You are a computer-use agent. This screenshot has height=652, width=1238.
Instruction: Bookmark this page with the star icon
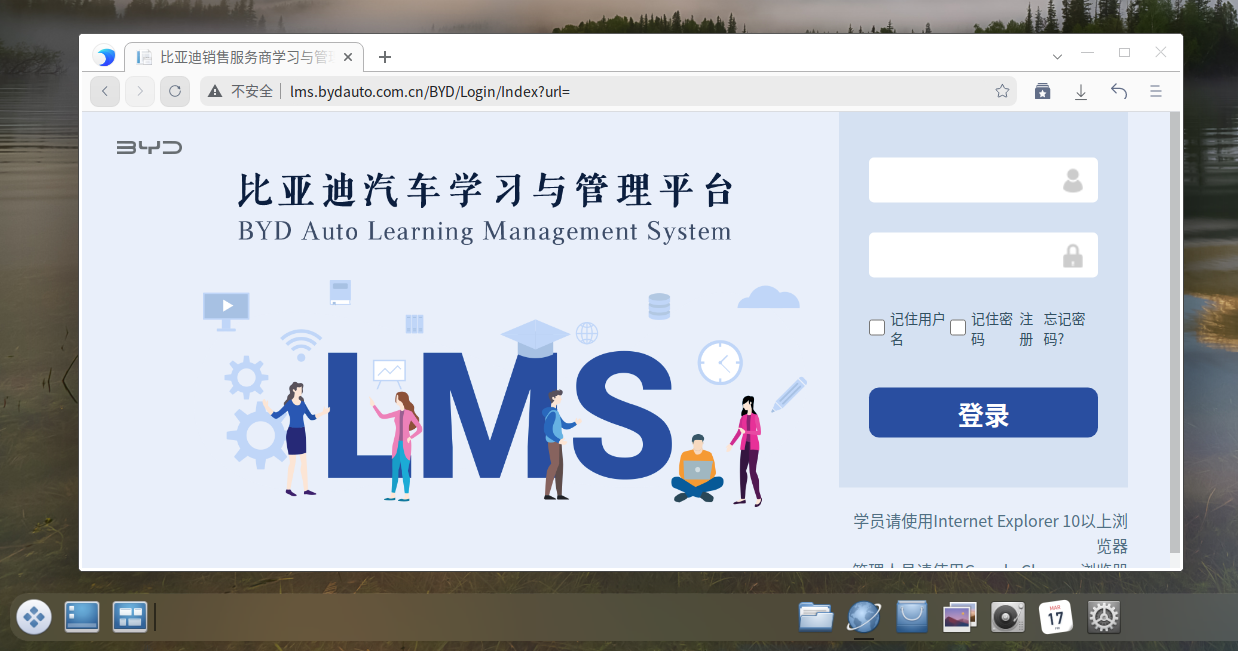coord(1002,91)
